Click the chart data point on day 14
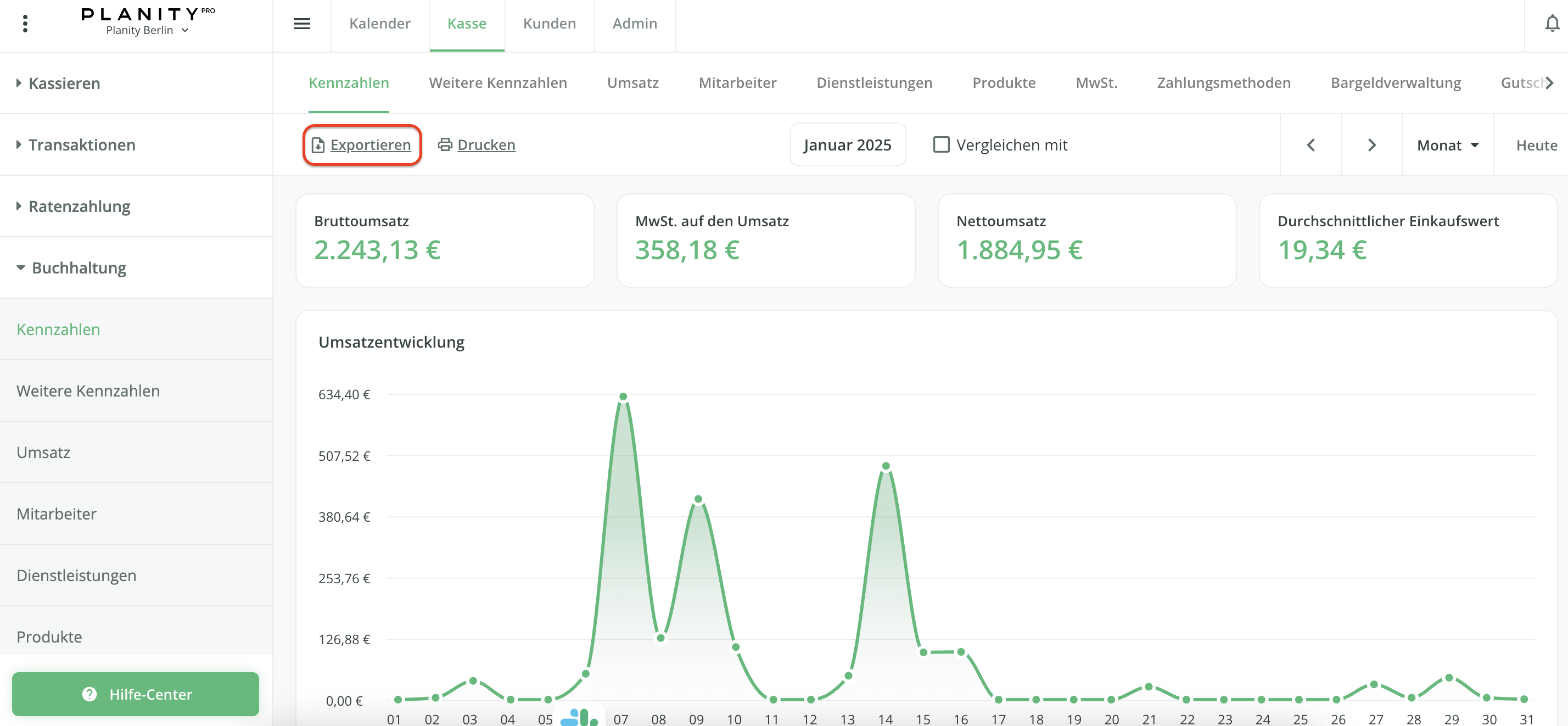Viewport: 1568px width, 726px height. 886,466
